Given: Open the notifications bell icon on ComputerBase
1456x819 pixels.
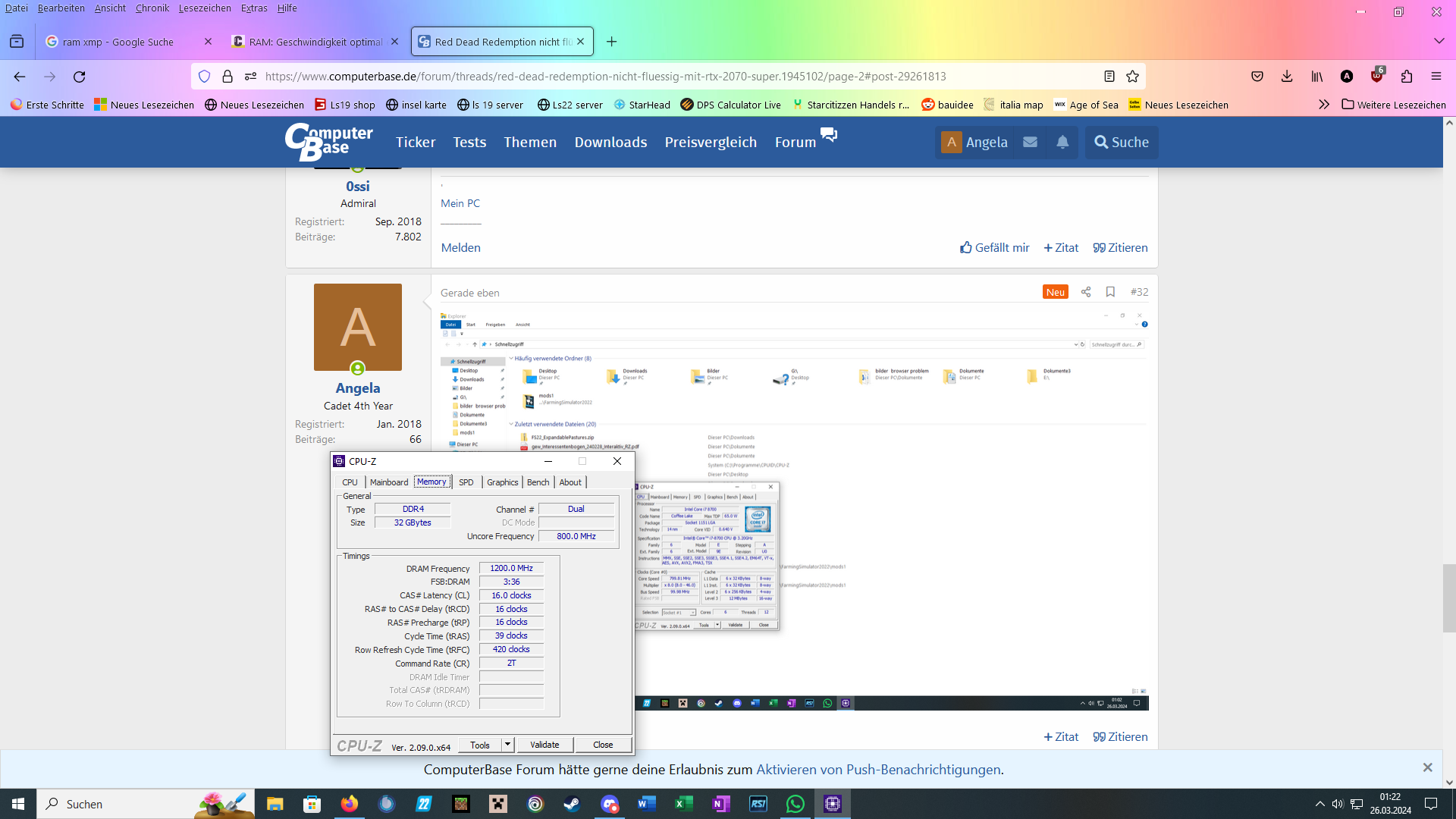Looking at the screenshot, I should 1062,142.
